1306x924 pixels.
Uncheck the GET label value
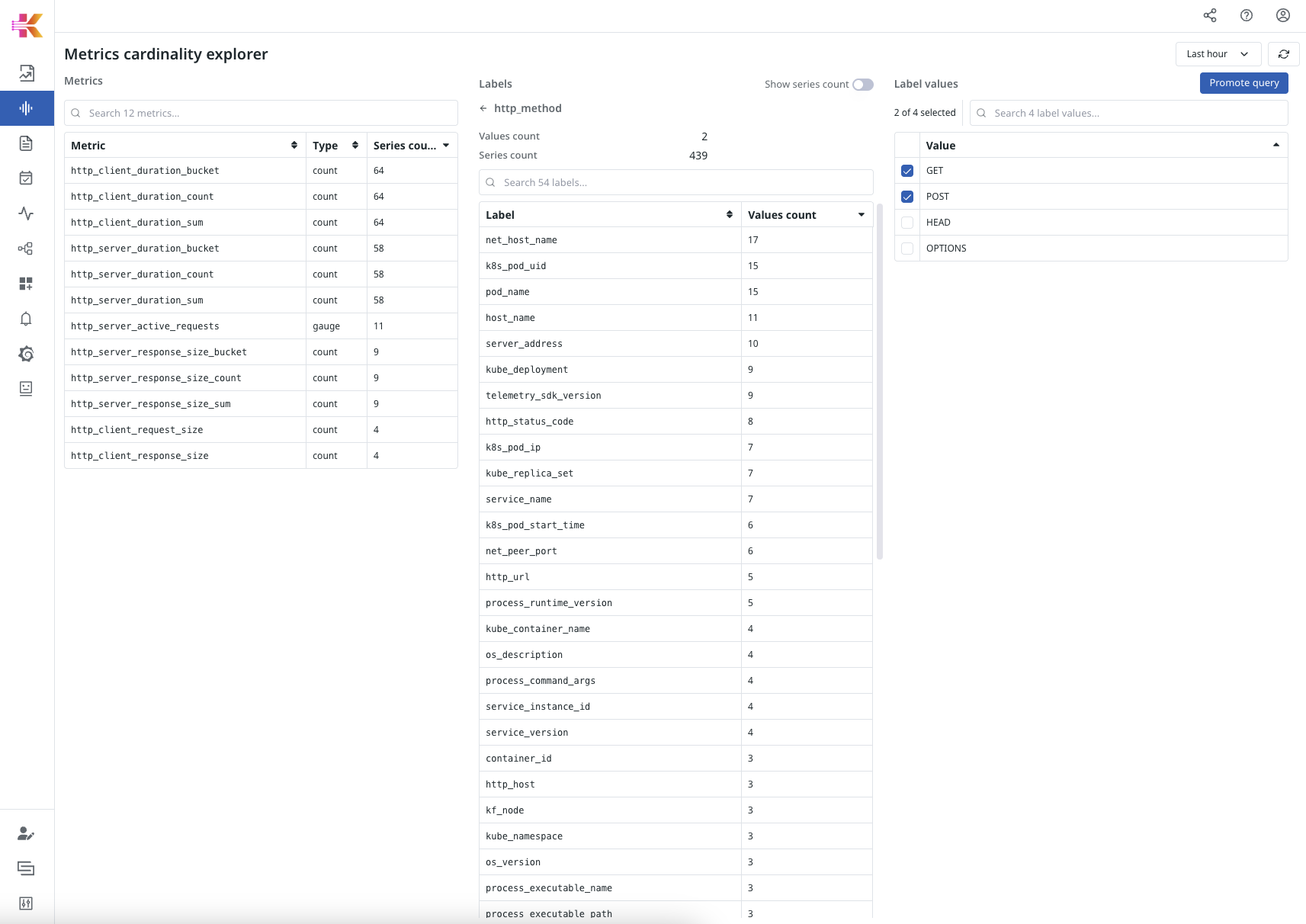[906, 171]
